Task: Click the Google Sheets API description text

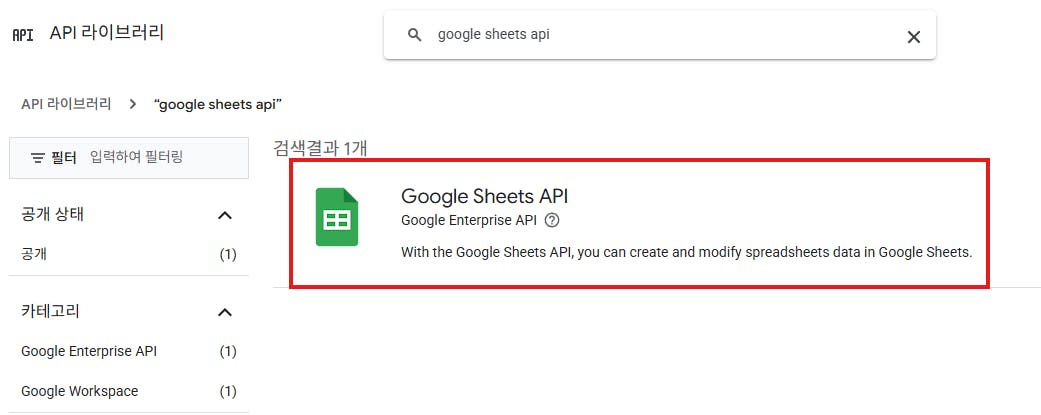Action: pos(686,253)
